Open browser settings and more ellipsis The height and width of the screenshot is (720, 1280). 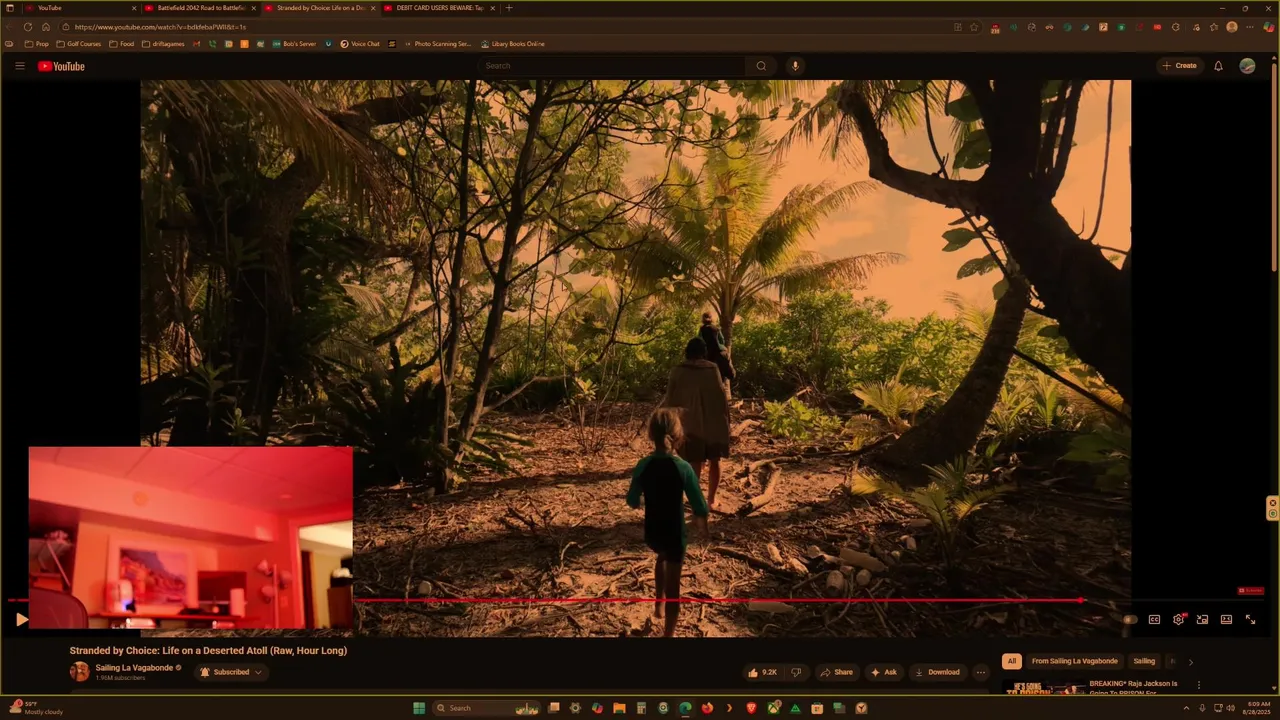click(x=1250, y=27)
